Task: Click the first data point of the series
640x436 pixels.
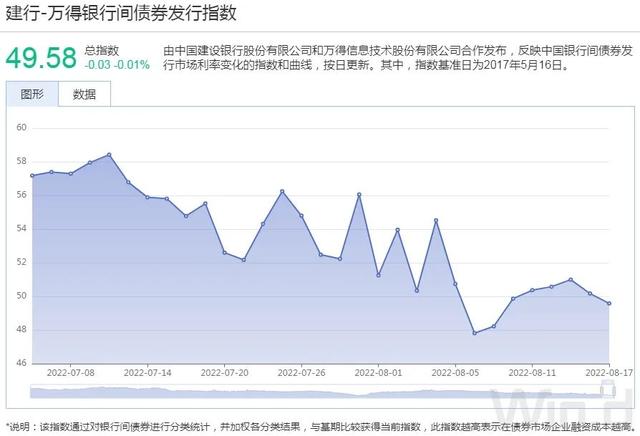Action: pos(32,176)
